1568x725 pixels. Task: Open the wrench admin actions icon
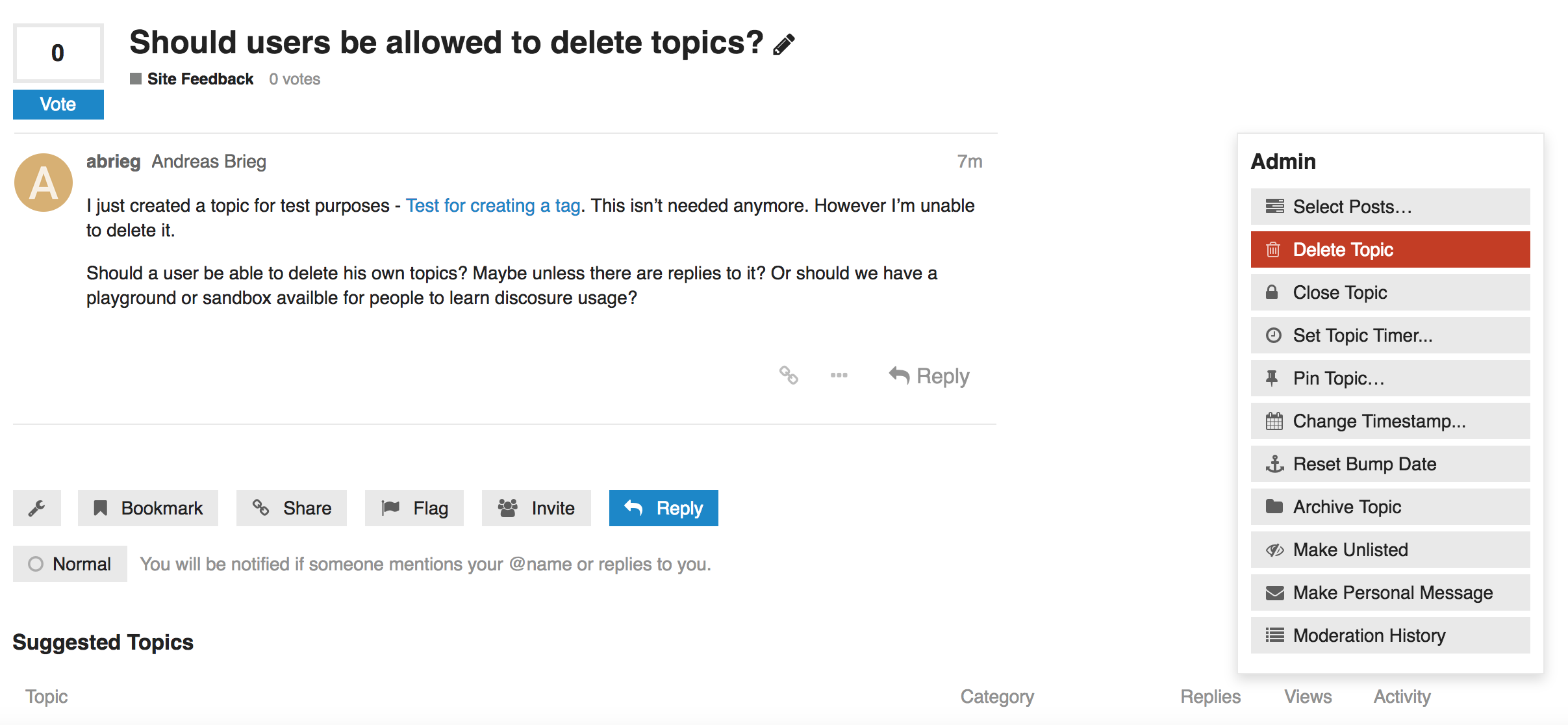37,508
